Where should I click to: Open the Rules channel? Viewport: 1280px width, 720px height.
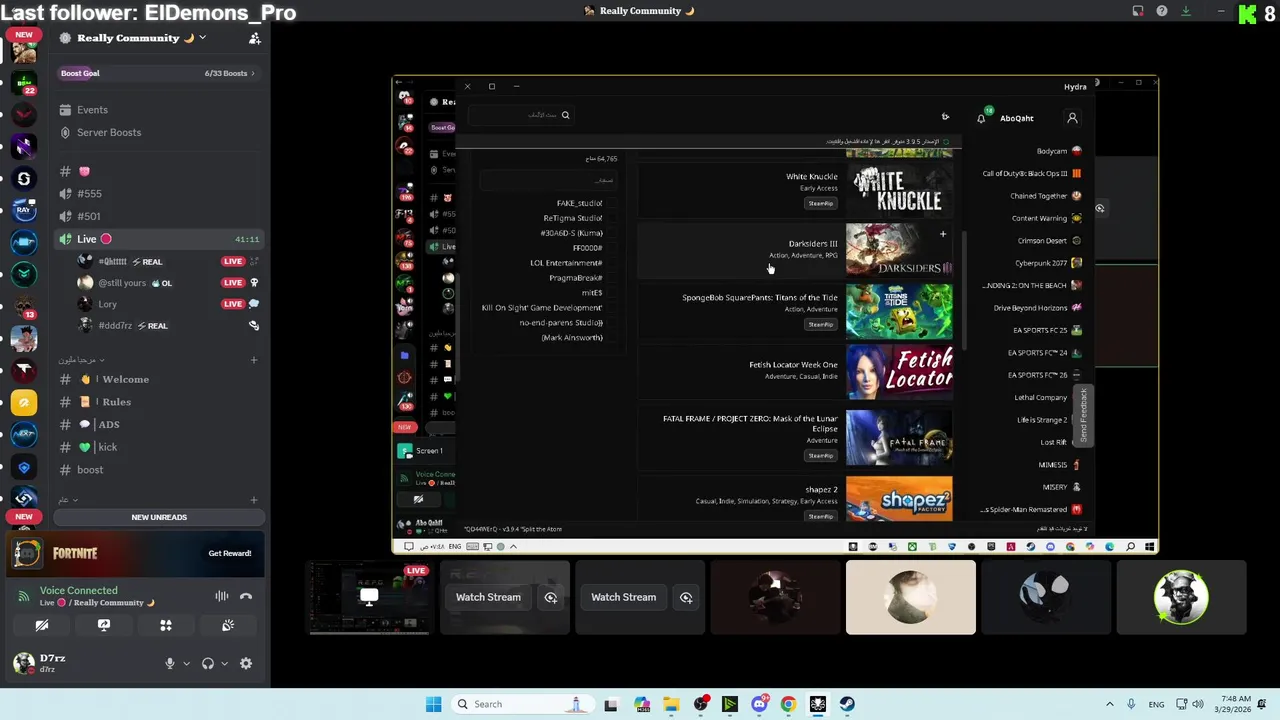tap(159, 402)
